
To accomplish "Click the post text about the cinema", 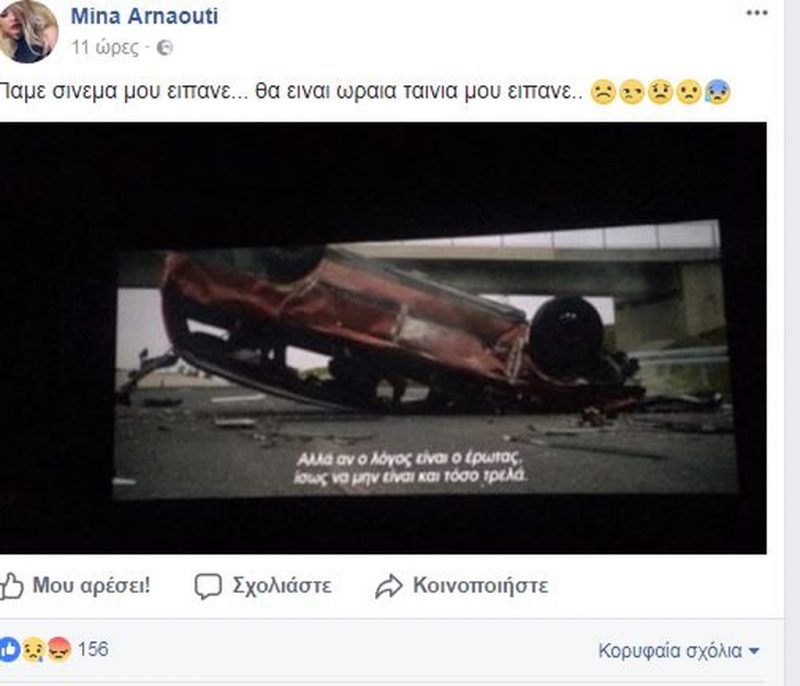I will tap(291, 91).
